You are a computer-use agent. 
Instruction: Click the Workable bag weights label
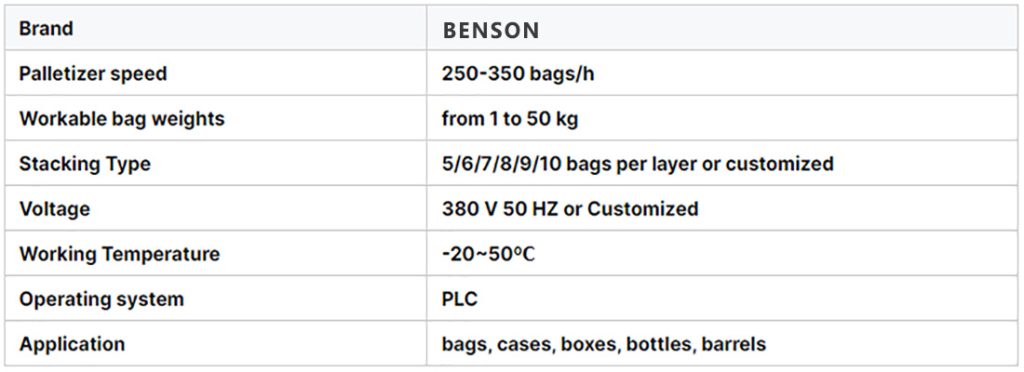(121, 119)
